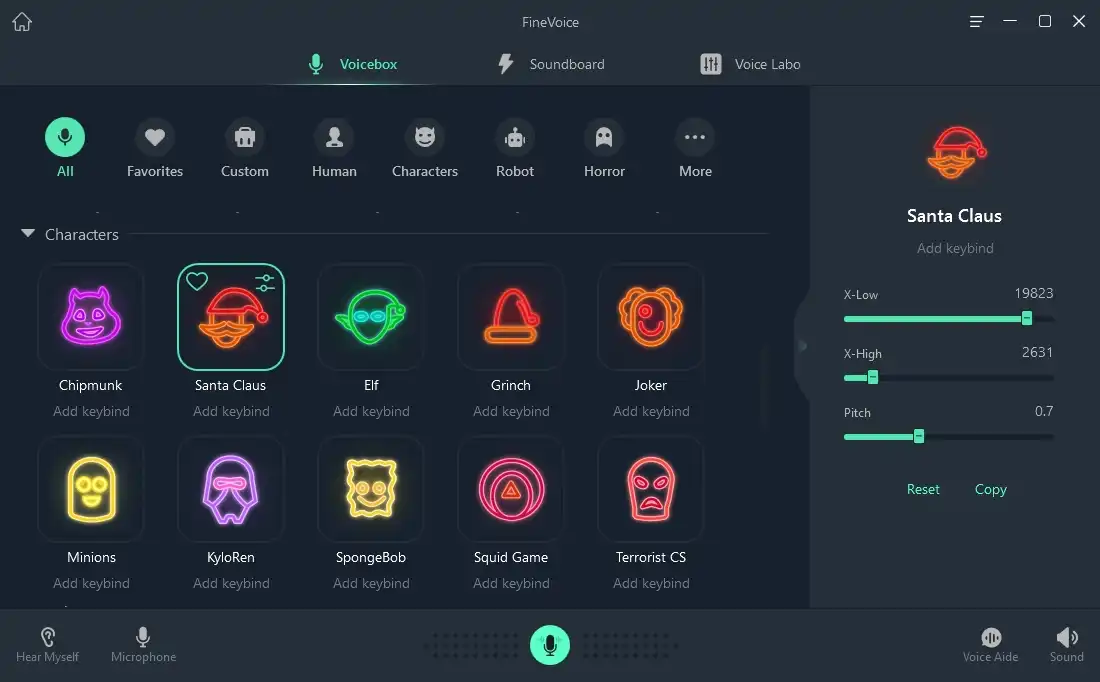Open Santa Claus voice settings sliders icon
The image size is (1100, 682).
click(264, 282)
